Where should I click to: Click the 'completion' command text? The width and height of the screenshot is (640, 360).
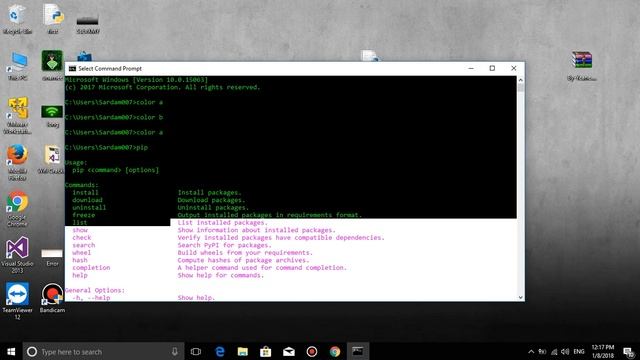click(x=91, y=268)
